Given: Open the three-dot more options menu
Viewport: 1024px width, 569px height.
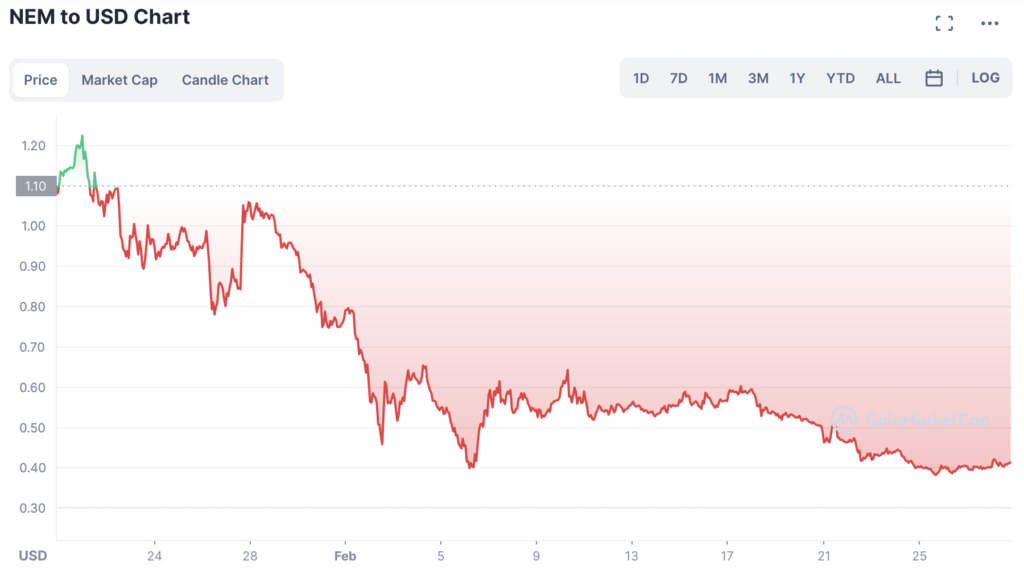Looking at the screenshot, I should click(990, 23).
